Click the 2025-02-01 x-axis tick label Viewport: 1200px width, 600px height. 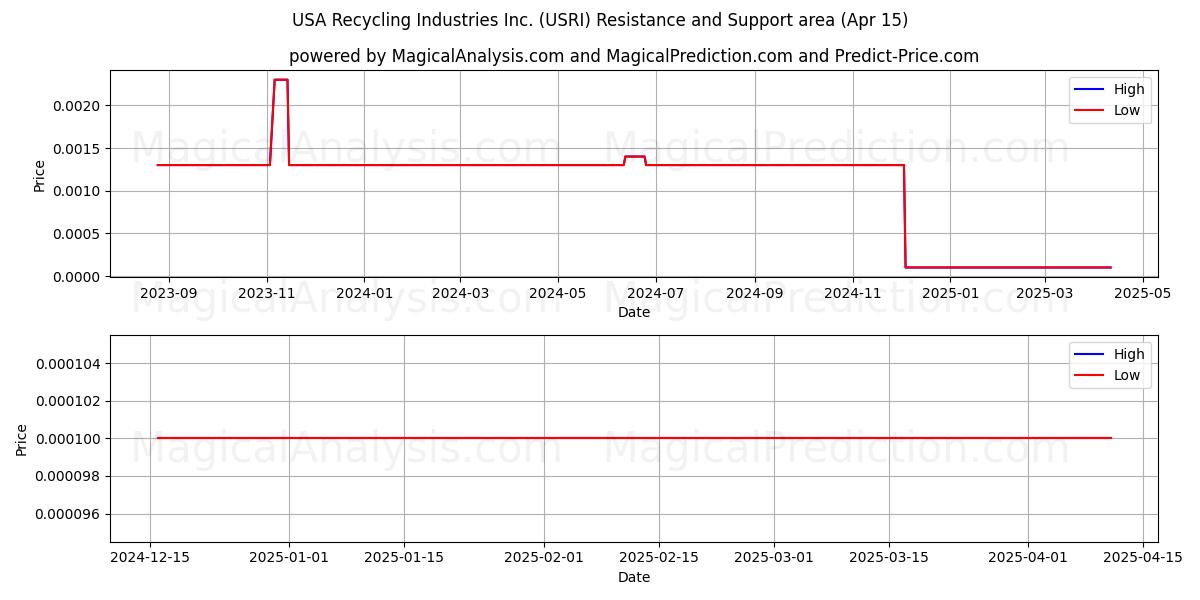544,559
